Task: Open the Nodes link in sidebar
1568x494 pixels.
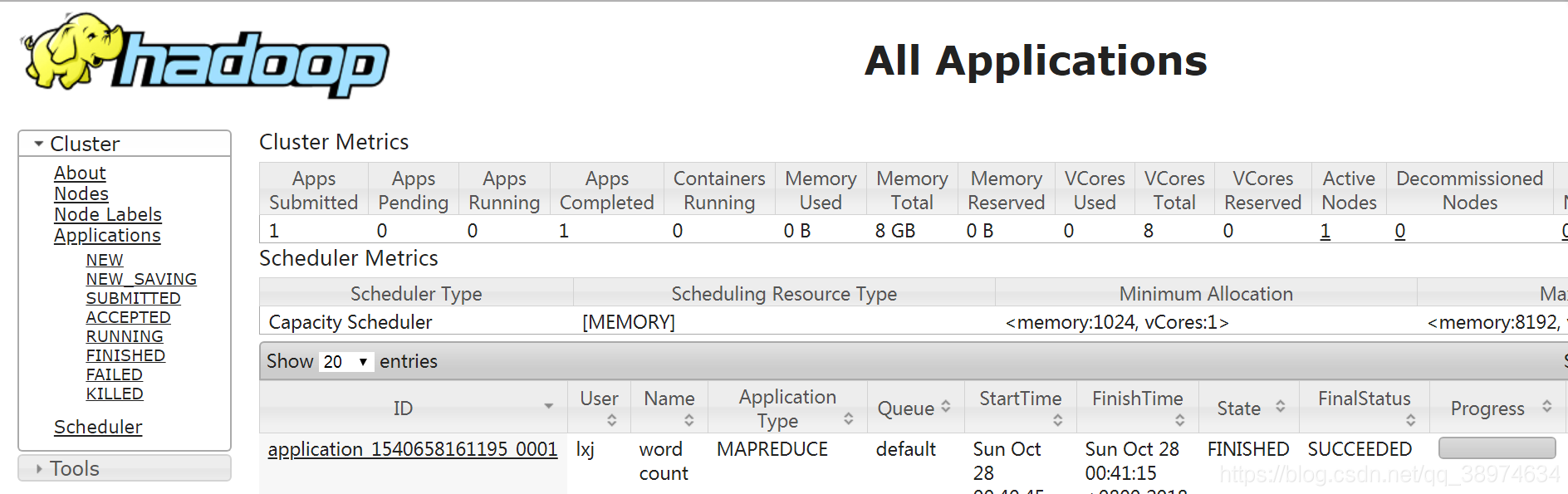Action: tap(81, 193)
